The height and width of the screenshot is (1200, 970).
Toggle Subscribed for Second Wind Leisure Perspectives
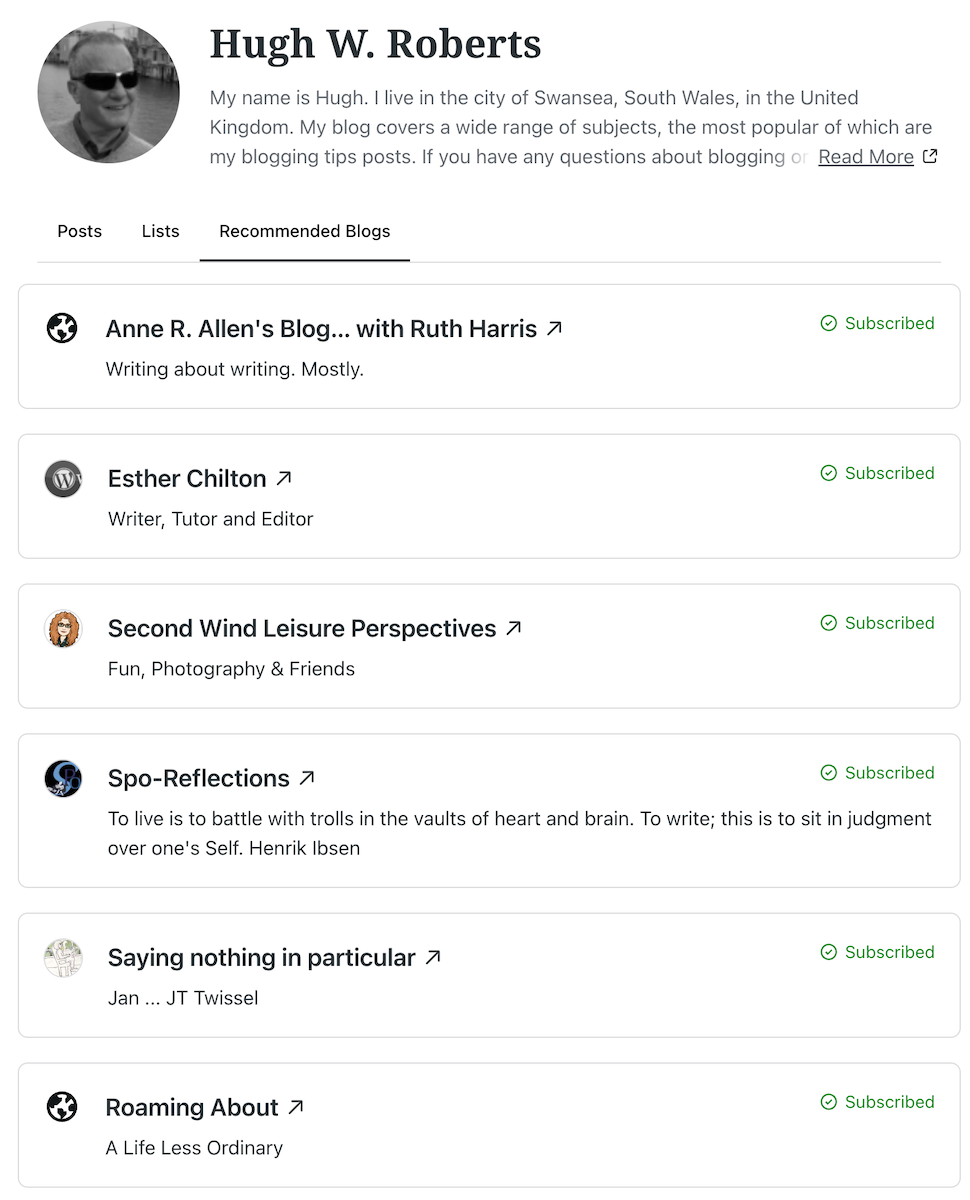pyautogui.click(x=877, y=623)
